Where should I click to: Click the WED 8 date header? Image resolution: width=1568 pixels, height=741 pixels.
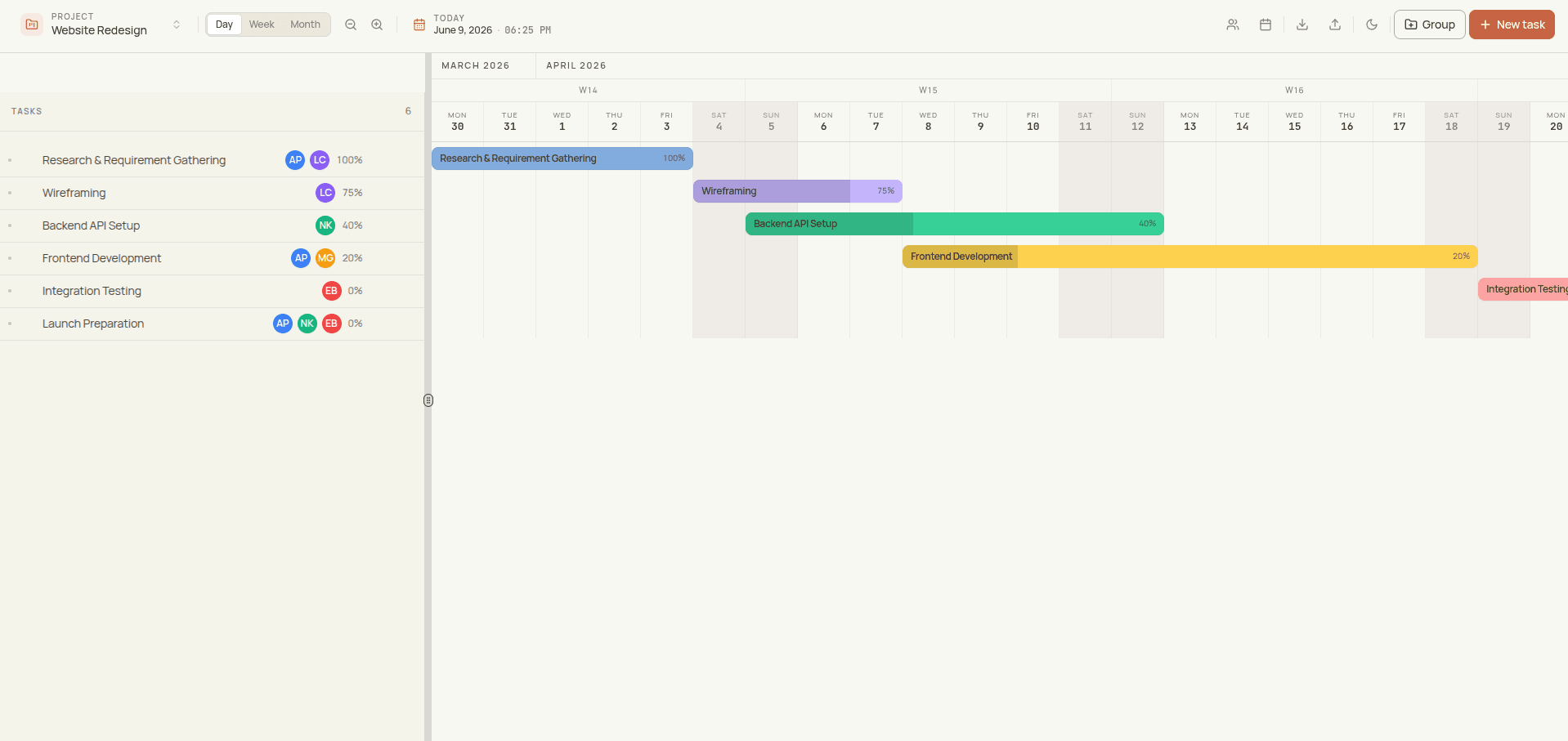[929, 122]
